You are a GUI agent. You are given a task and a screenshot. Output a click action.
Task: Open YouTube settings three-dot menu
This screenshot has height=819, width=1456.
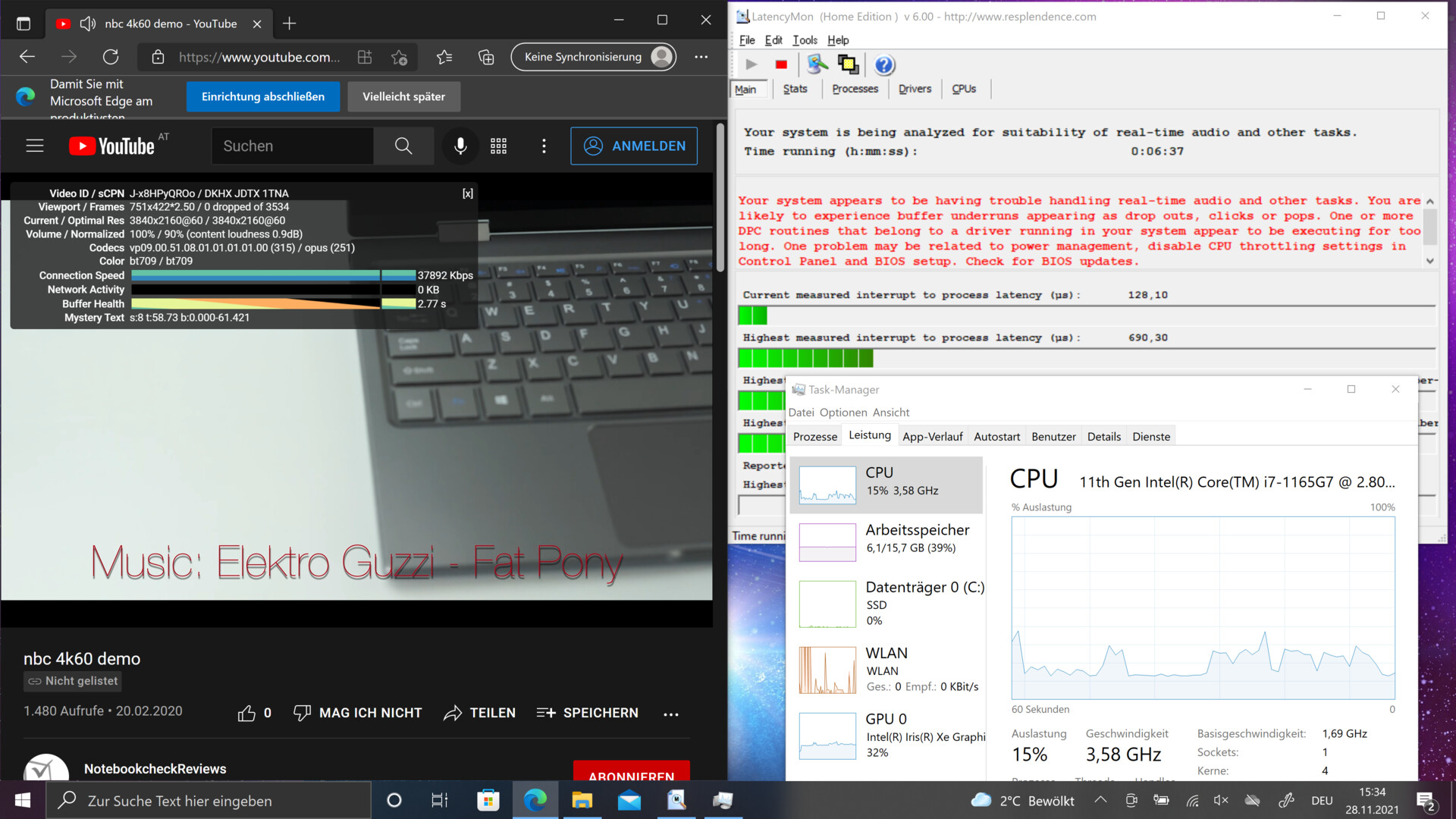point(544,146)
